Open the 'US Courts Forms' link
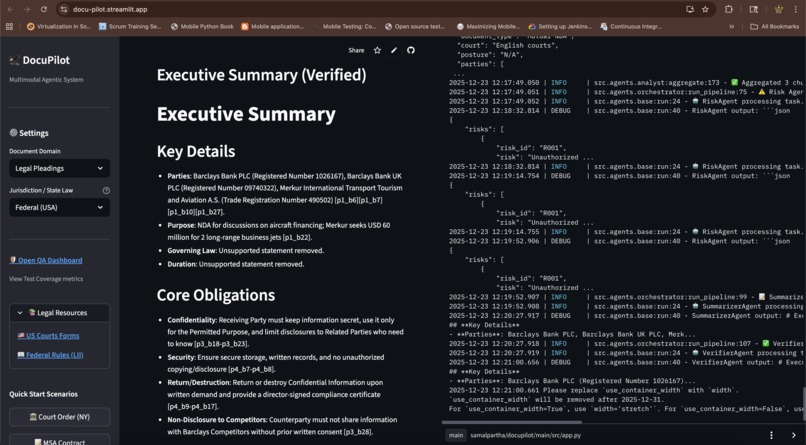The width and height of the screenshot is (806, 445). coord(48,336)
